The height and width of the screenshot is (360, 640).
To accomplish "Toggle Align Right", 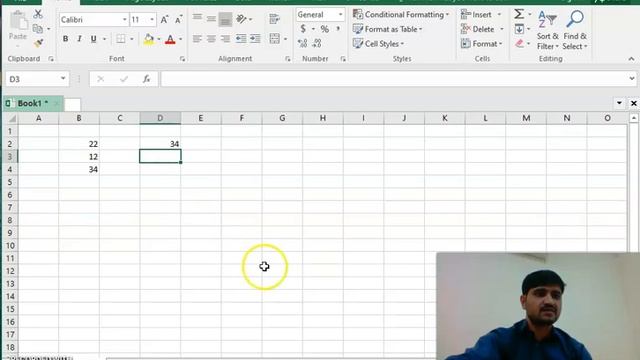I will [225, 39].
